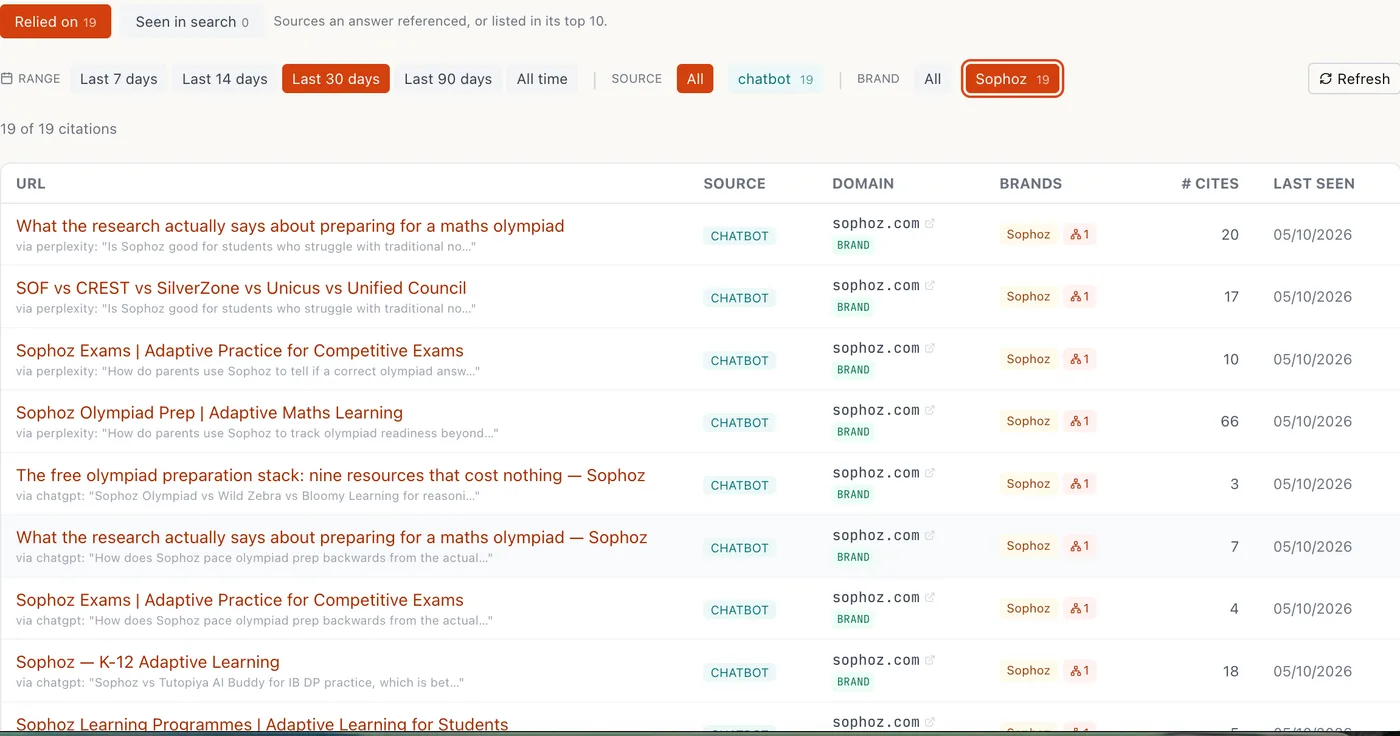Image resolution: width=1400 pixels, height=736 pixels.
Task: Open 'Sophoz — K-12 Adaptive Learning' link
Action: click(x=148, y=662)
